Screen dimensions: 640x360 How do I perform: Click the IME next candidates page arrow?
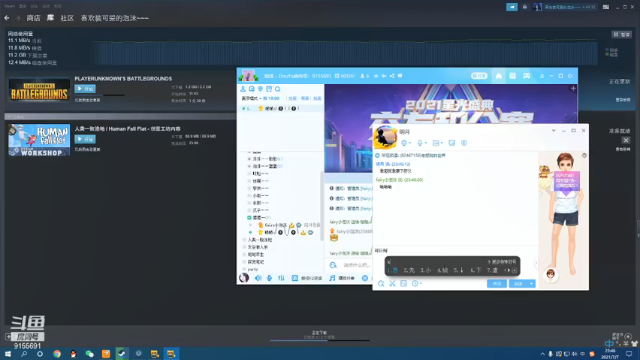click(509, 270)
